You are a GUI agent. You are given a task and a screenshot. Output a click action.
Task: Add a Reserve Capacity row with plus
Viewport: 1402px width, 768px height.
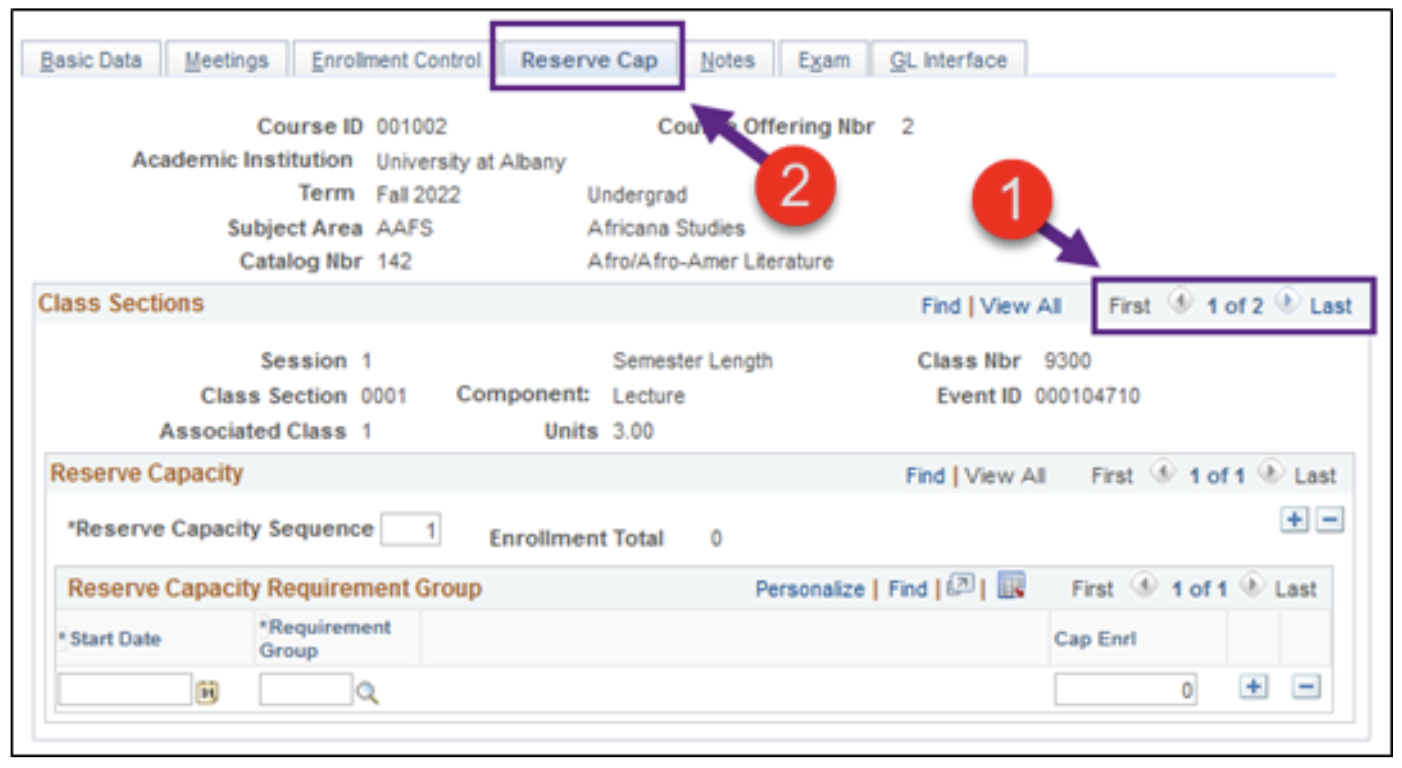point(1295,520)
